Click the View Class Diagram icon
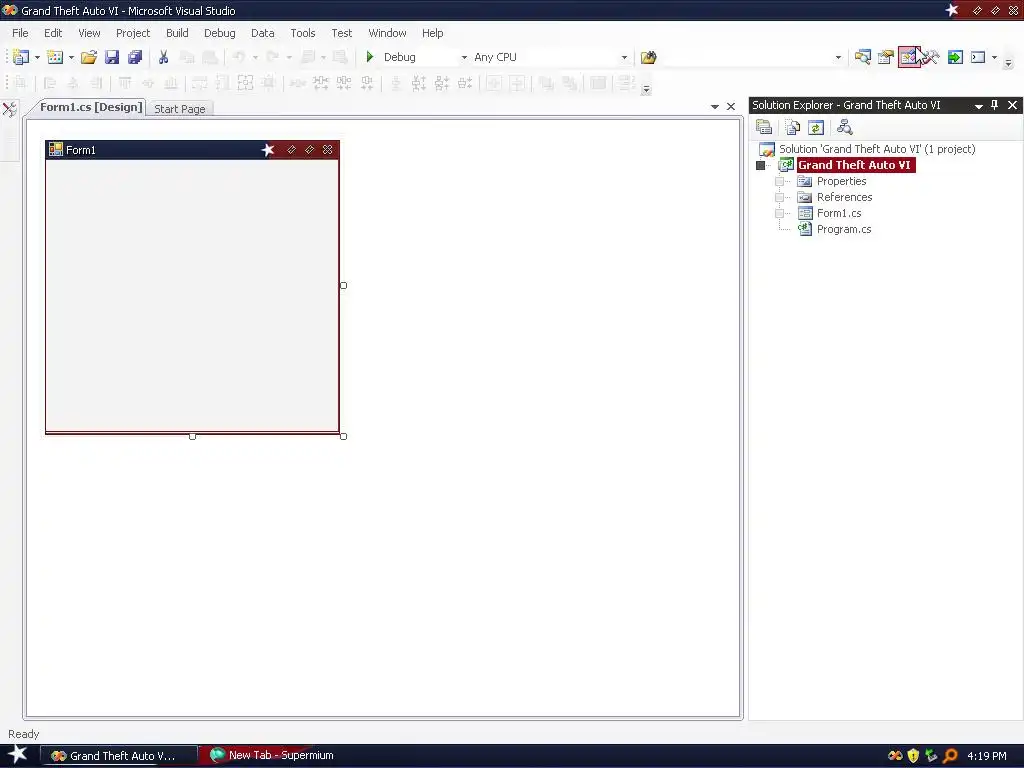 click(844, 127)
